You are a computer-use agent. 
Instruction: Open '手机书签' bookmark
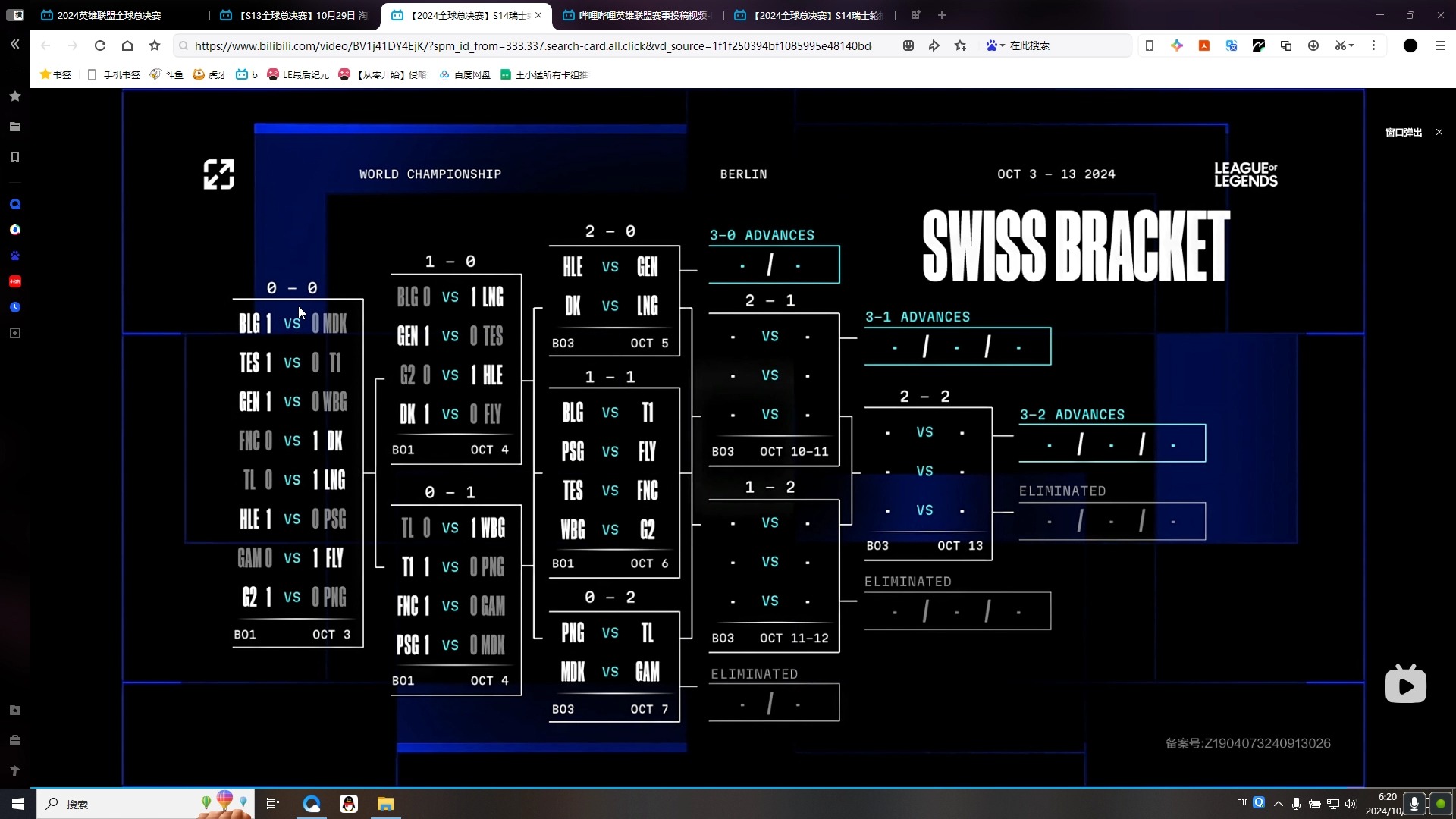coord(114,74)
